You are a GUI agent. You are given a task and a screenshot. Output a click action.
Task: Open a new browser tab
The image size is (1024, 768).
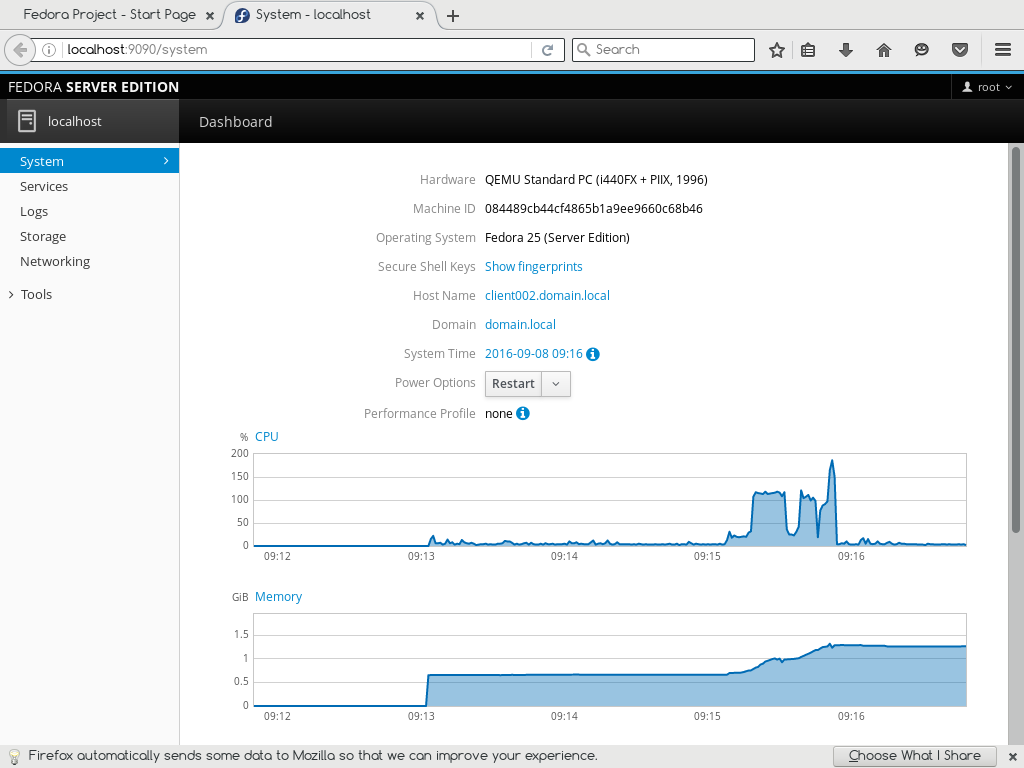(x=453, y=16)
